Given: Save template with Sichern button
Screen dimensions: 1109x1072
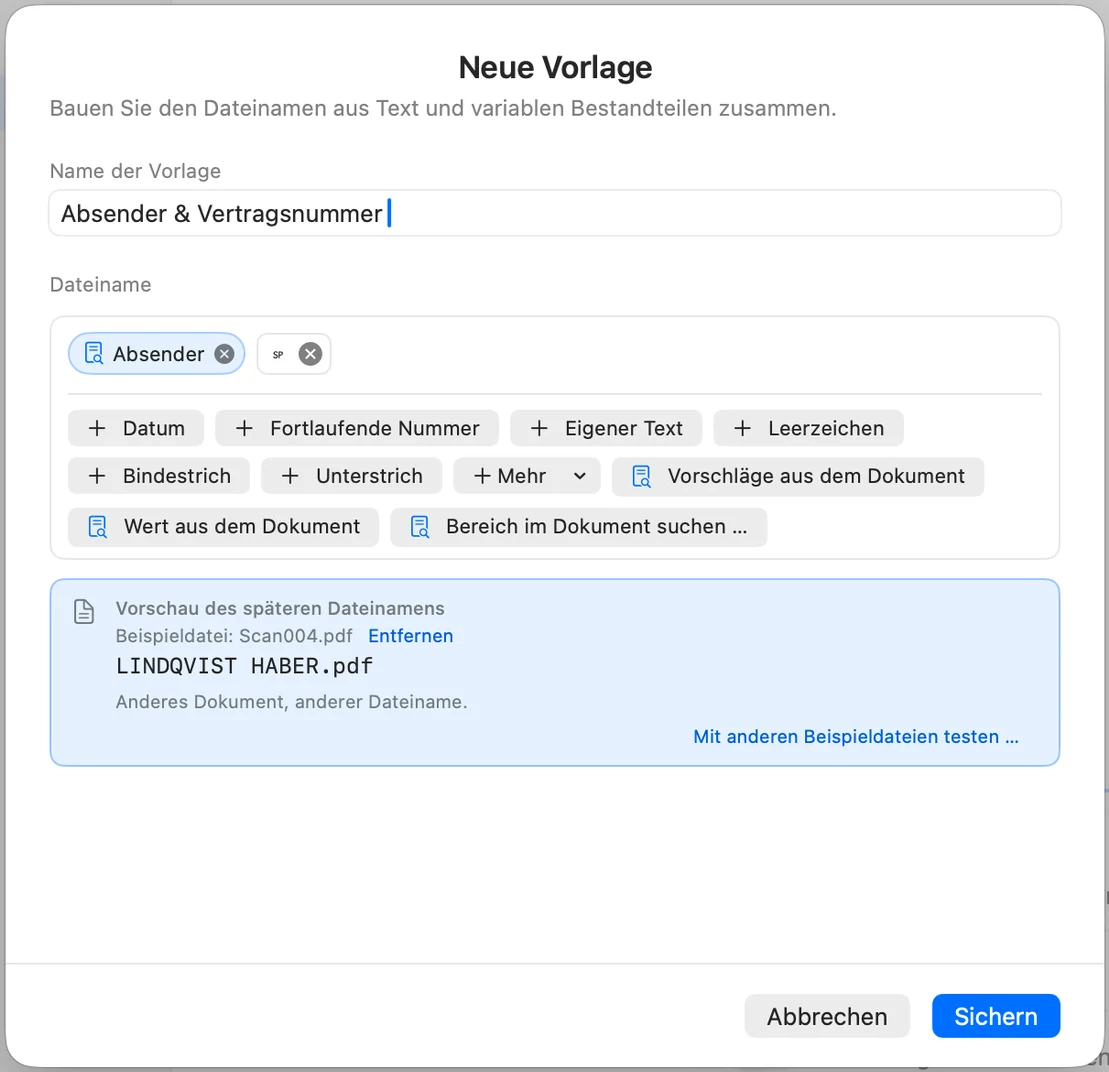Looking at the screenshot, I should pos(996,1016).
